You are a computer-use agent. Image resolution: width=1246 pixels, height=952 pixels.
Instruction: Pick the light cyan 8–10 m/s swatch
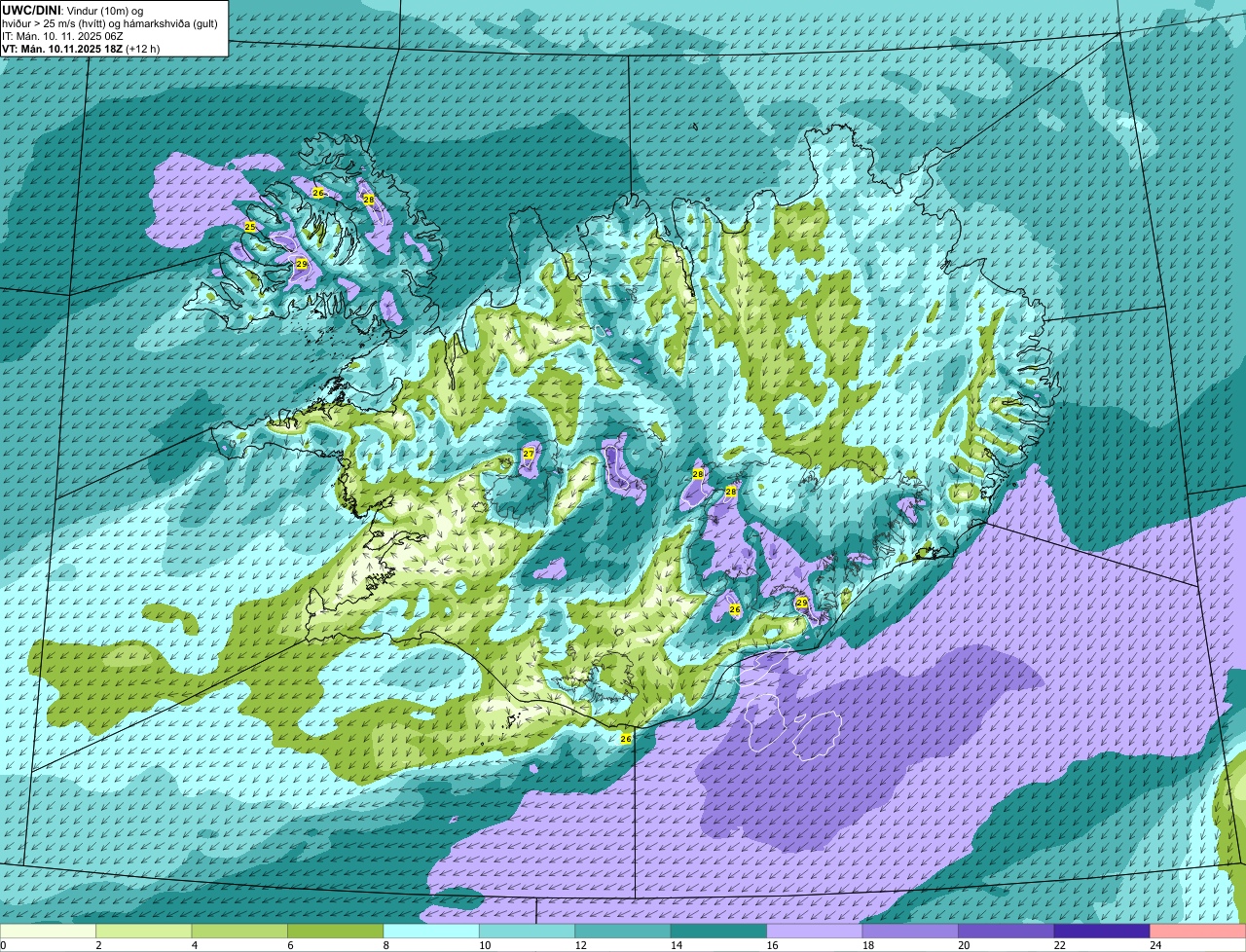(431, 931)
